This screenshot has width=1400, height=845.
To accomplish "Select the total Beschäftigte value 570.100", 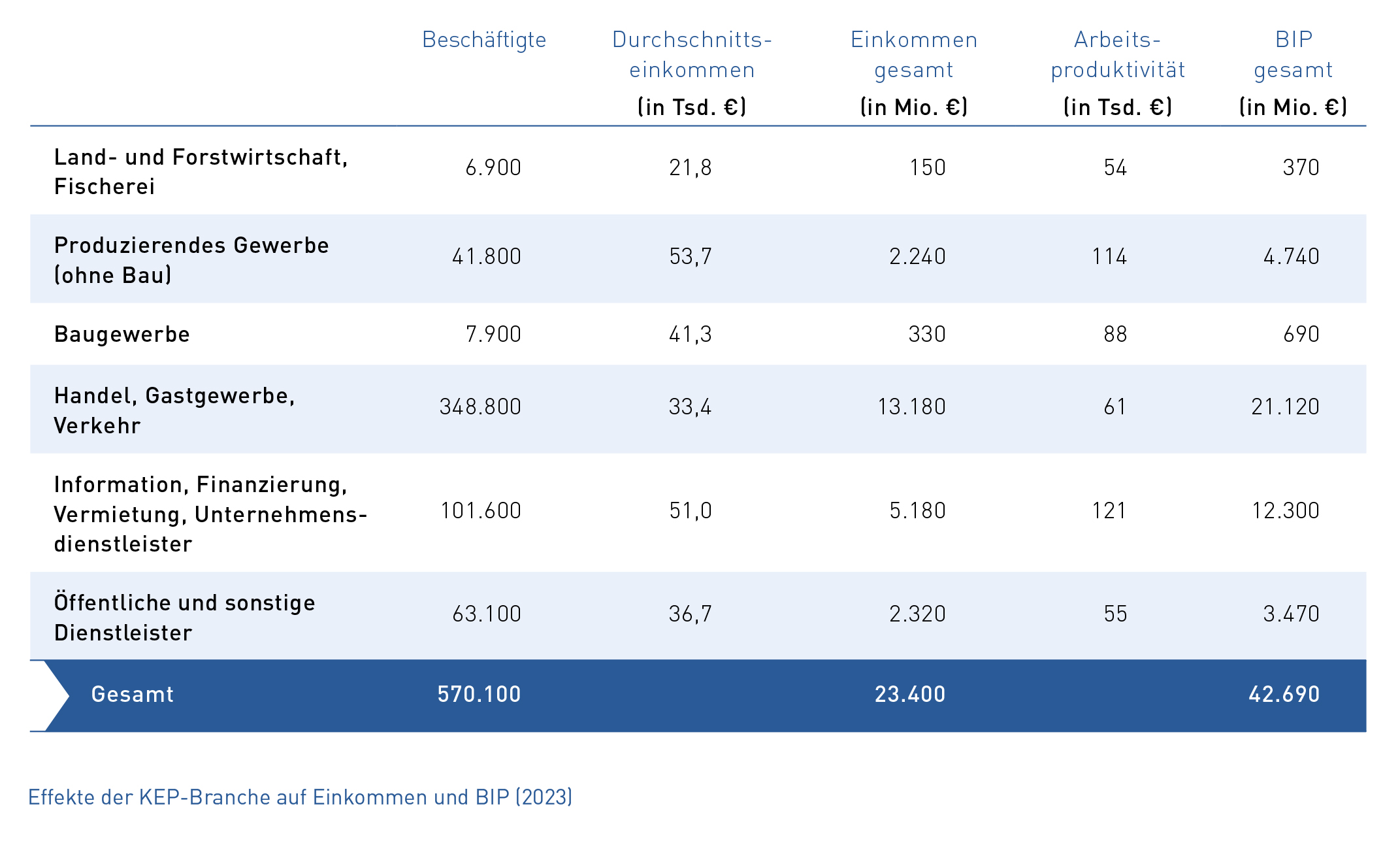I will 479,694.
